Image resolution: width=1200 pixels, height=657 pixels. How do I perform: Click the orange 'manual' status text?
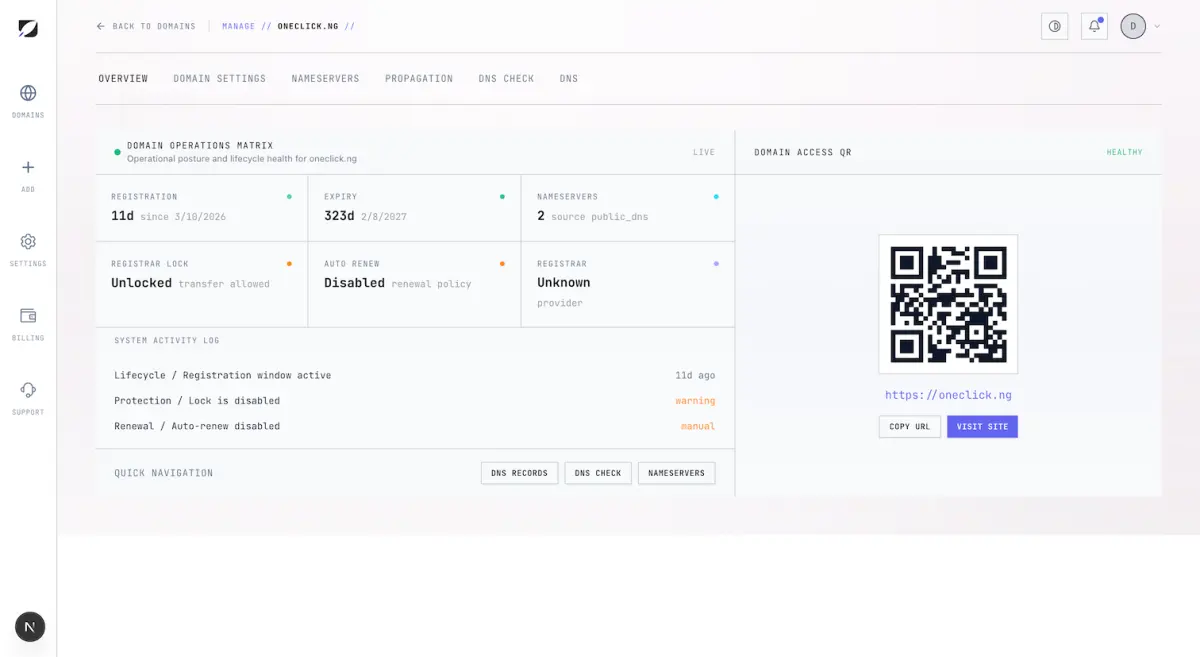click(x=698, y=426)
